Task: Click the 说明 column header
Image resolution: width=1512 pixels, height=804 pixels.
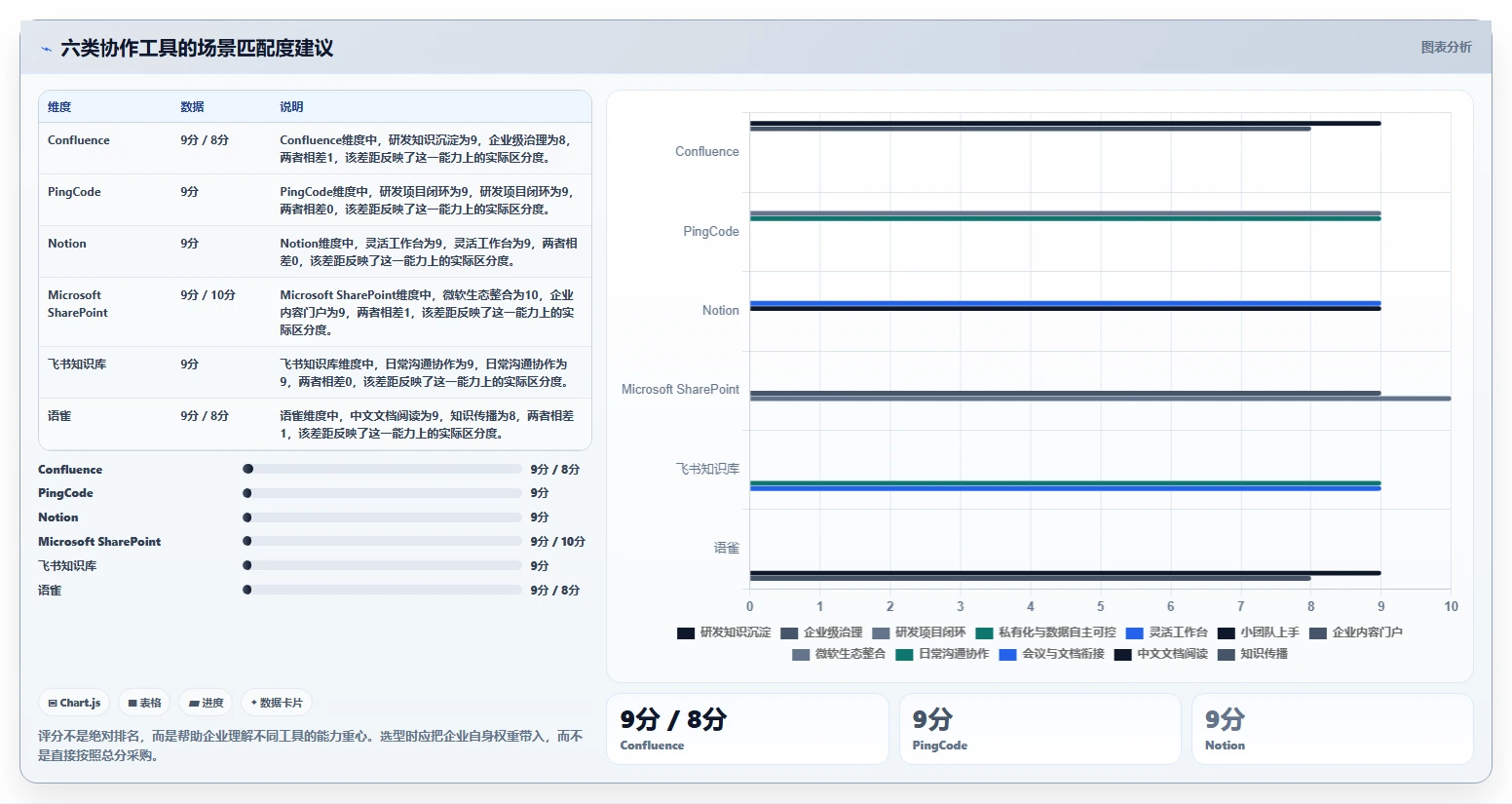Action: coord(291,107)
